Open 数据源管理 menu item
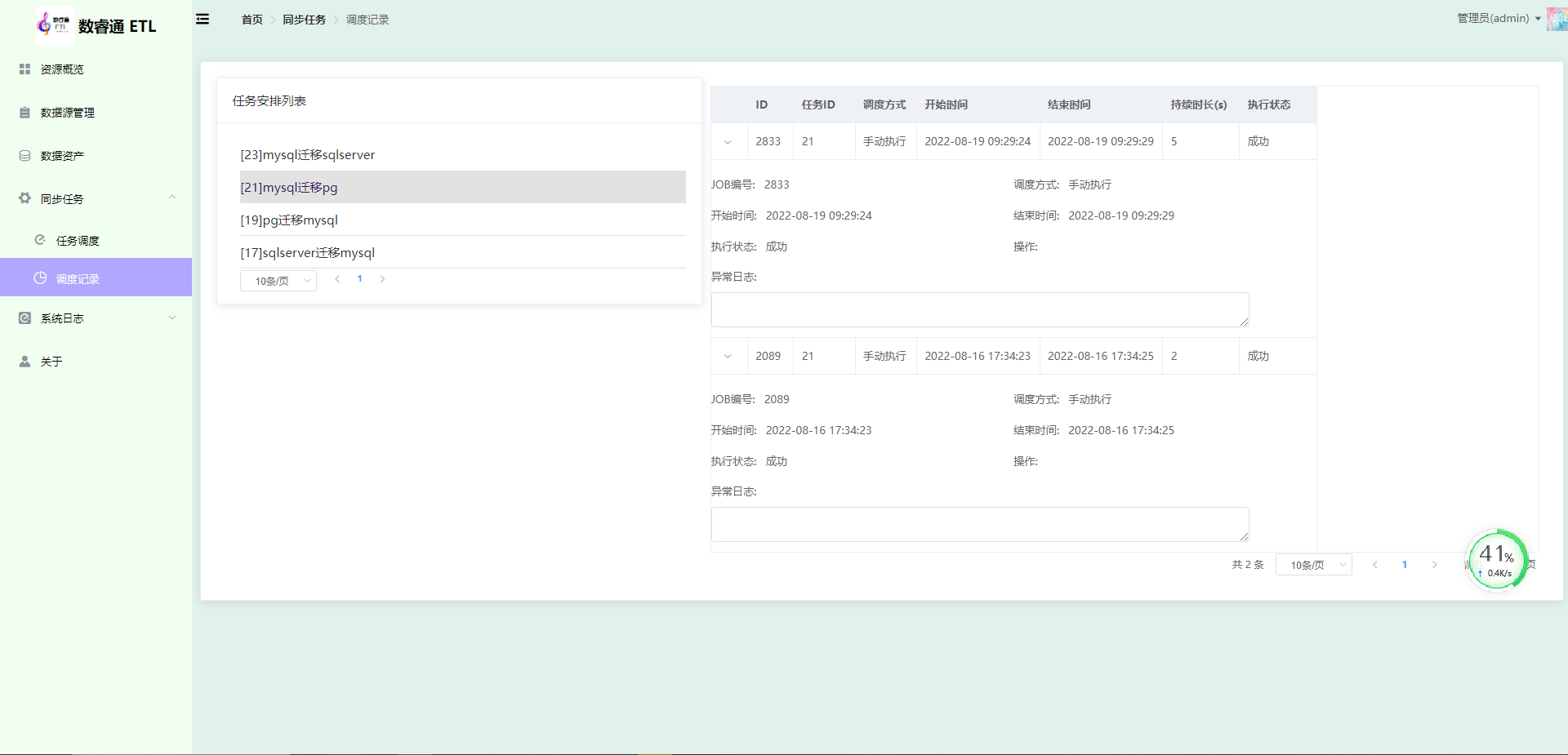 pos(96,113)
